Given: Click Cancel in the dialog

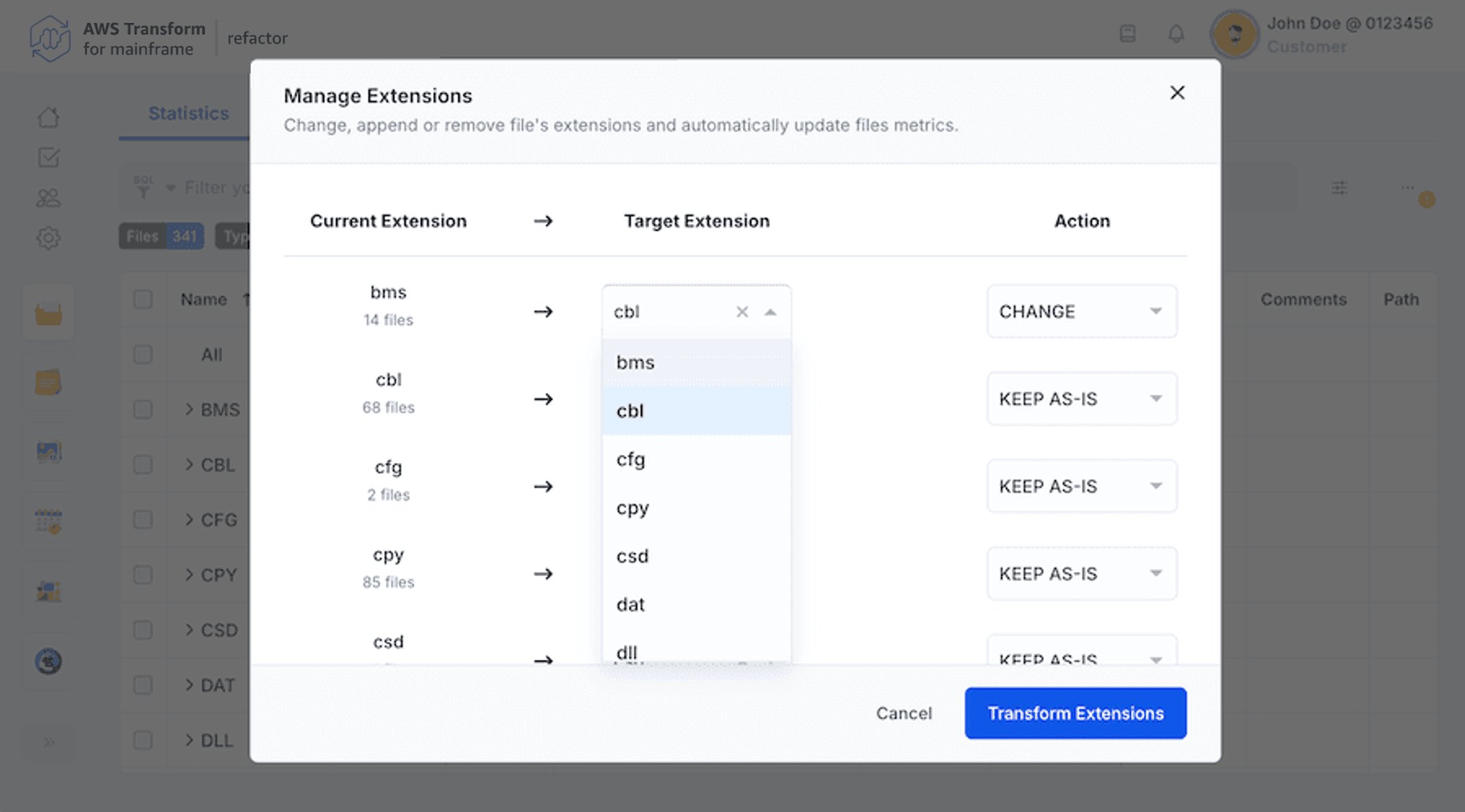Looking at the screenshot, I should (x=903, y=713).
